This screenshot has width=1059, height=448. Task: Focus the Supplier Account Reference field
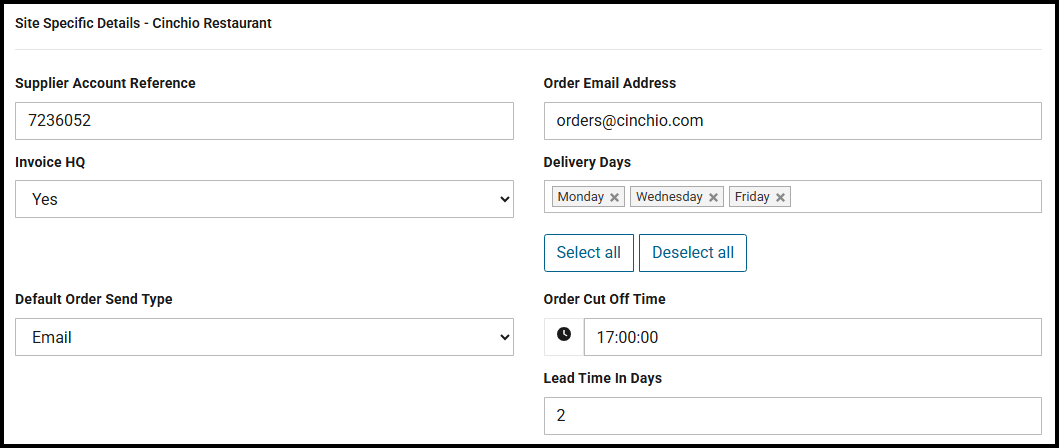click(264, 121)
